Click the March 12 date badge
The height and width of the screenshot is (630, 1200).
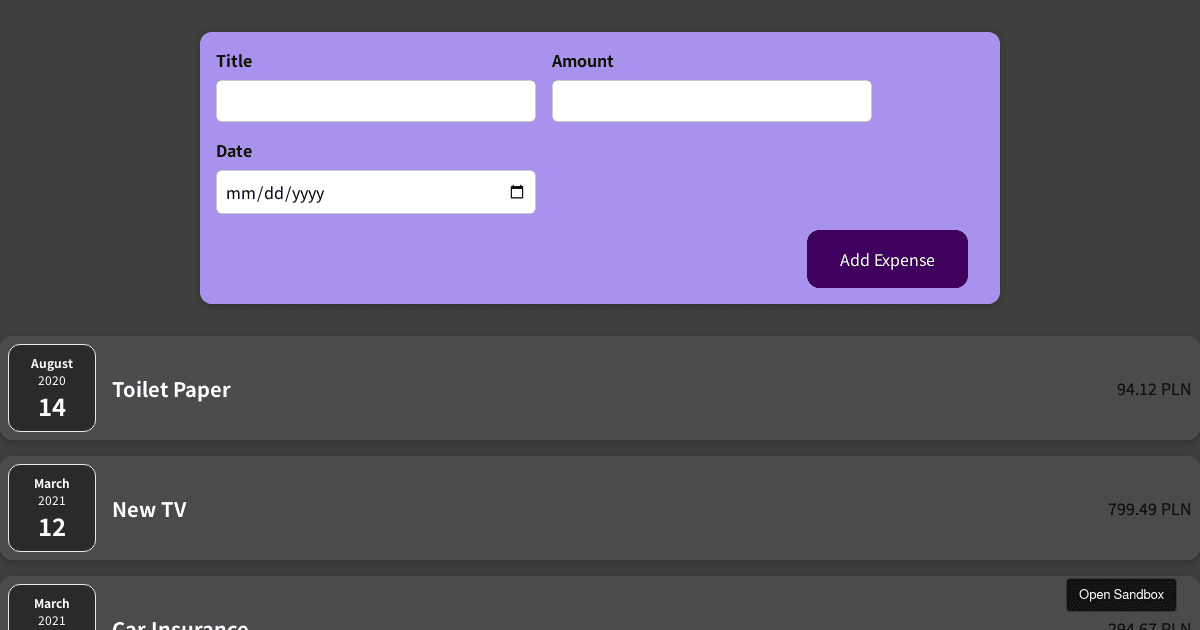click(x=52, y=508)
